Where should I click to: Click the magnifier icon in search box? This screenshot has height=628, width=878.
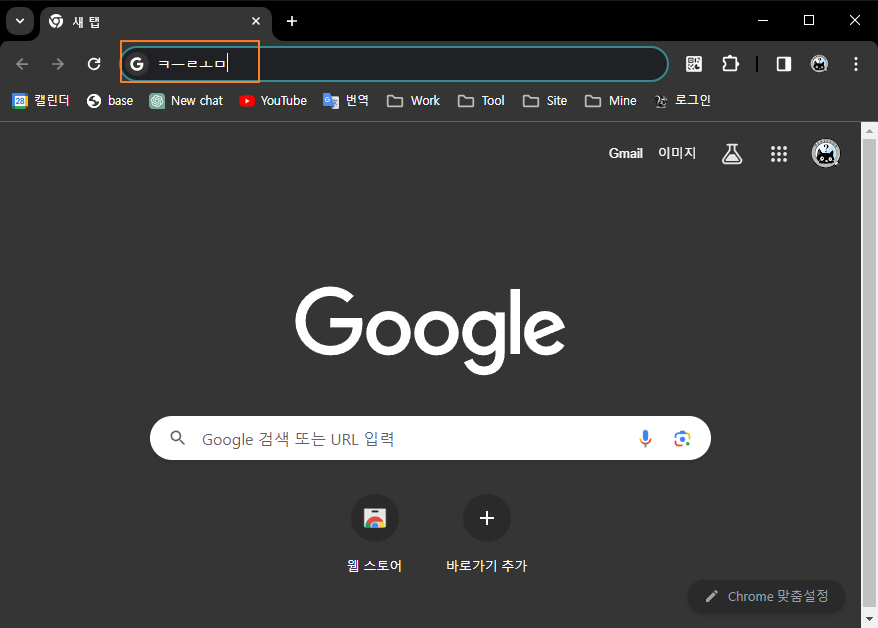point(178,438)
